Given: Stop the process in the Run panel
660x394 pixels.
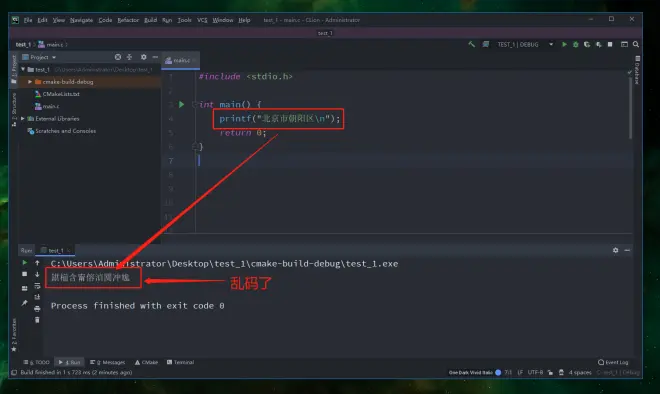Looking at the screenshot, I should click(x=24, y=274).
